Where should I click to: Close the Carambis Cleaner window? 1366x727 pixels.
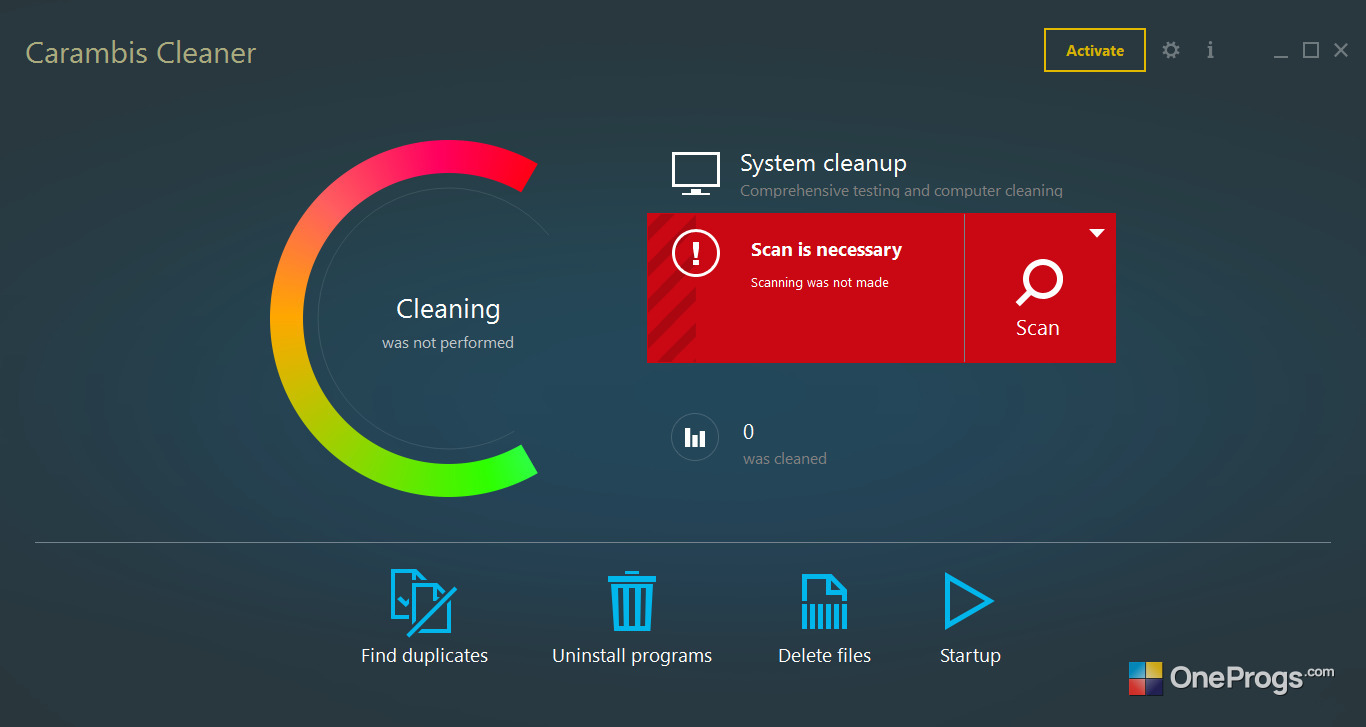pyautogui.click(x=1341, y=50)
